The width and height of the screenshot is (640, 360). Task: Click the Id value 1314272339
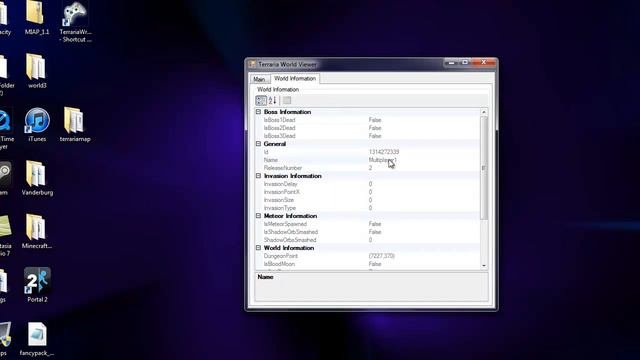pos(384,152)
